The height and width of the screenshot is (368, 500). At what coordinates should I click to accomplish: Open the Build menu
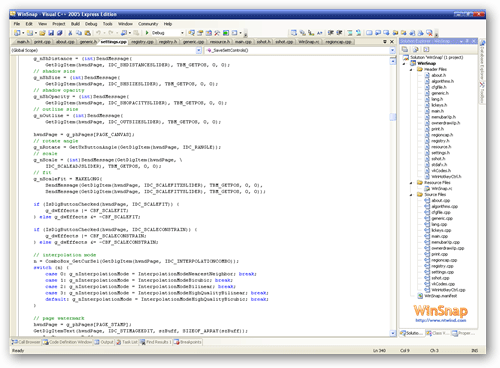(75, 24)
